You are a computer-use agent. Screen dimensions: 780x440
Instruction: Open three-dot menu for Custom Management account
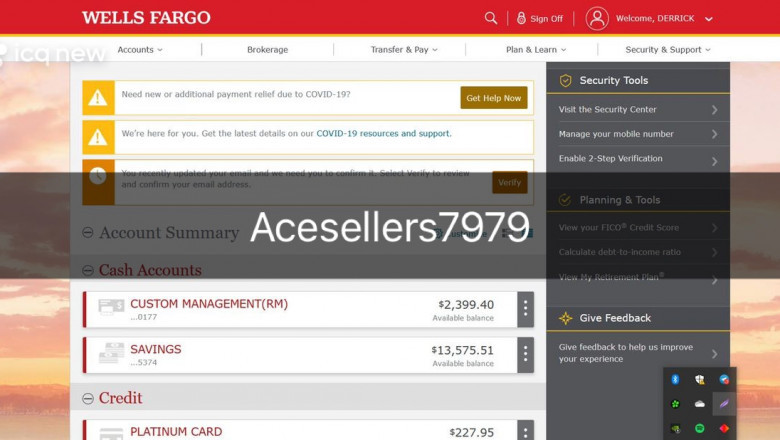525,309
